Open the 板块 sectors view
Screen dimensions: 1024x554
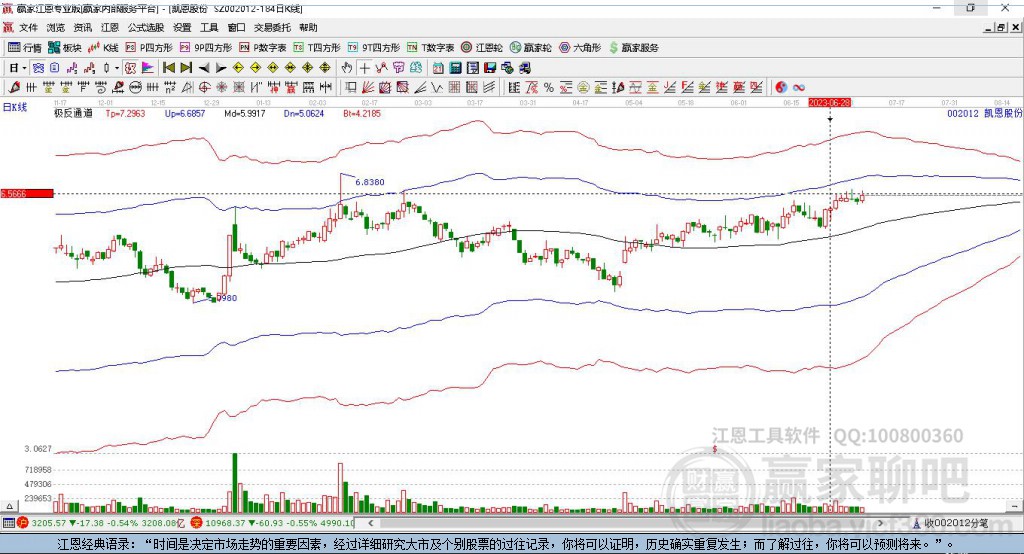(64, 48)
